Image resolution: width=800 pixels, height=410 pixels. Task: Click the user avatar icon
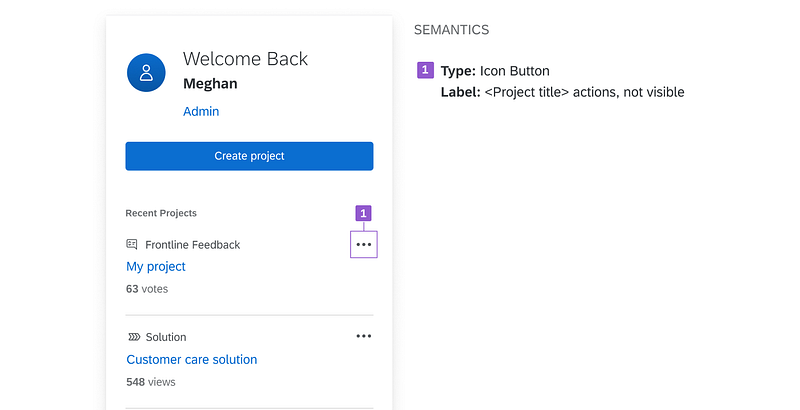147,72
